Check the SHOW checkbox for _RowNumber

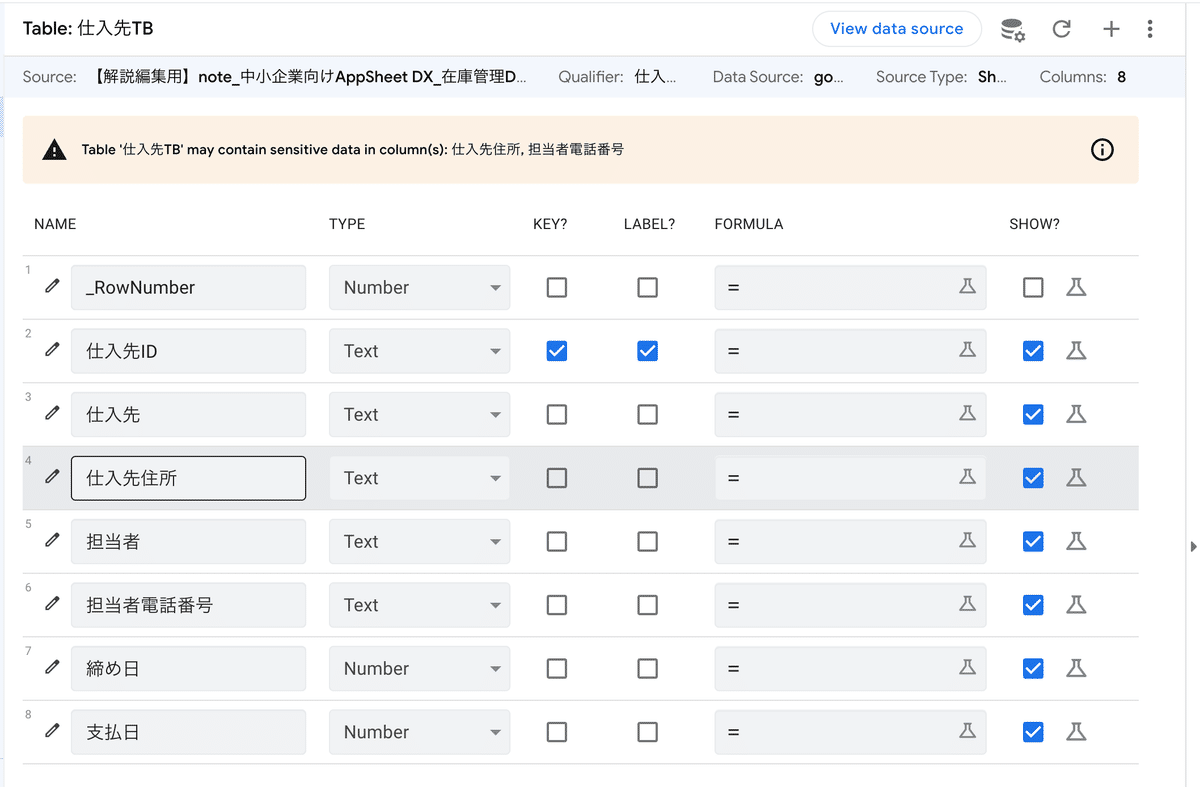point(1033,287)
